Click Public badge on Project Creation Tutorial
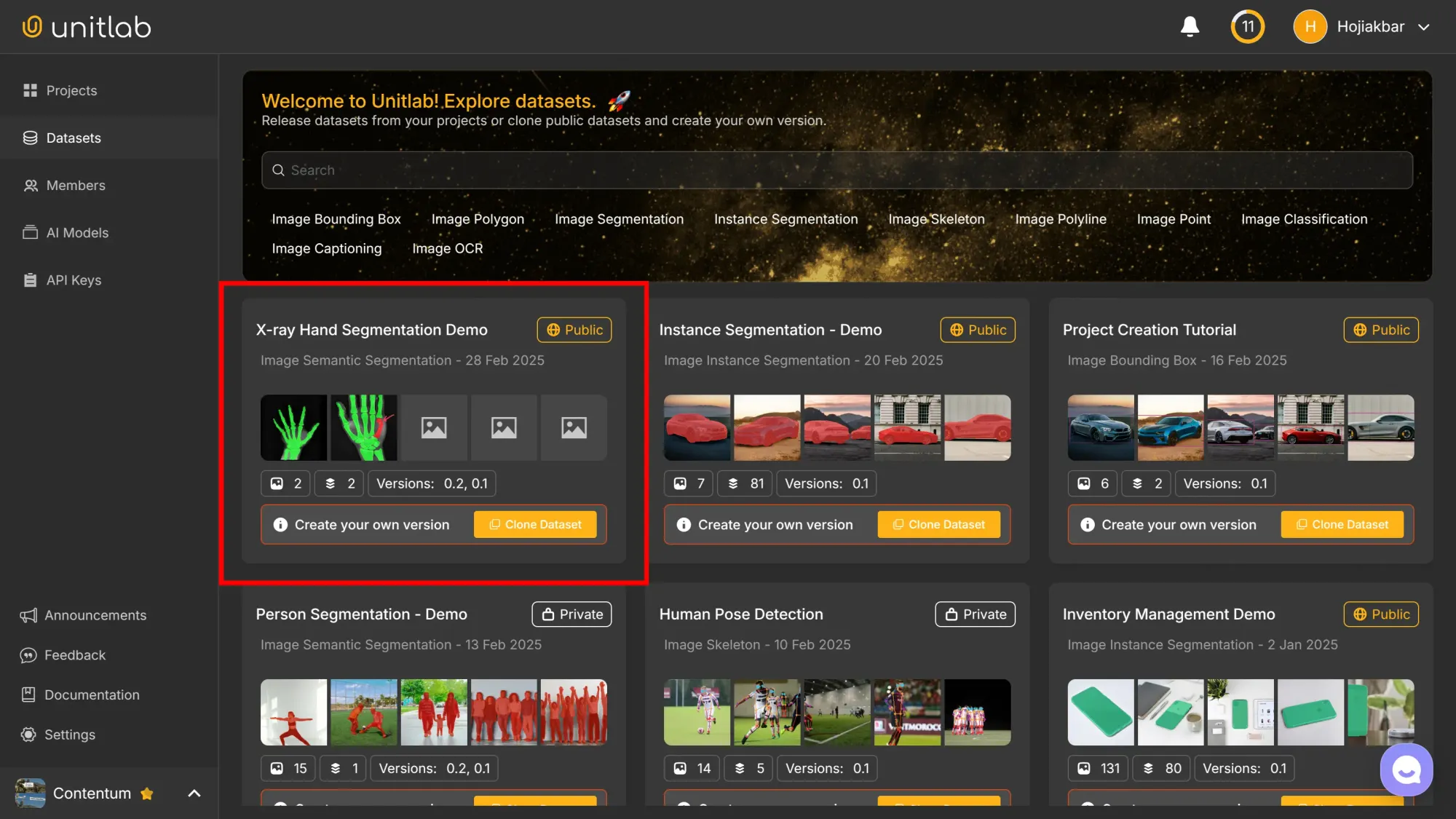Image resolution: width=1456 pixels, height=819 pixels. tap(1381, 330)
